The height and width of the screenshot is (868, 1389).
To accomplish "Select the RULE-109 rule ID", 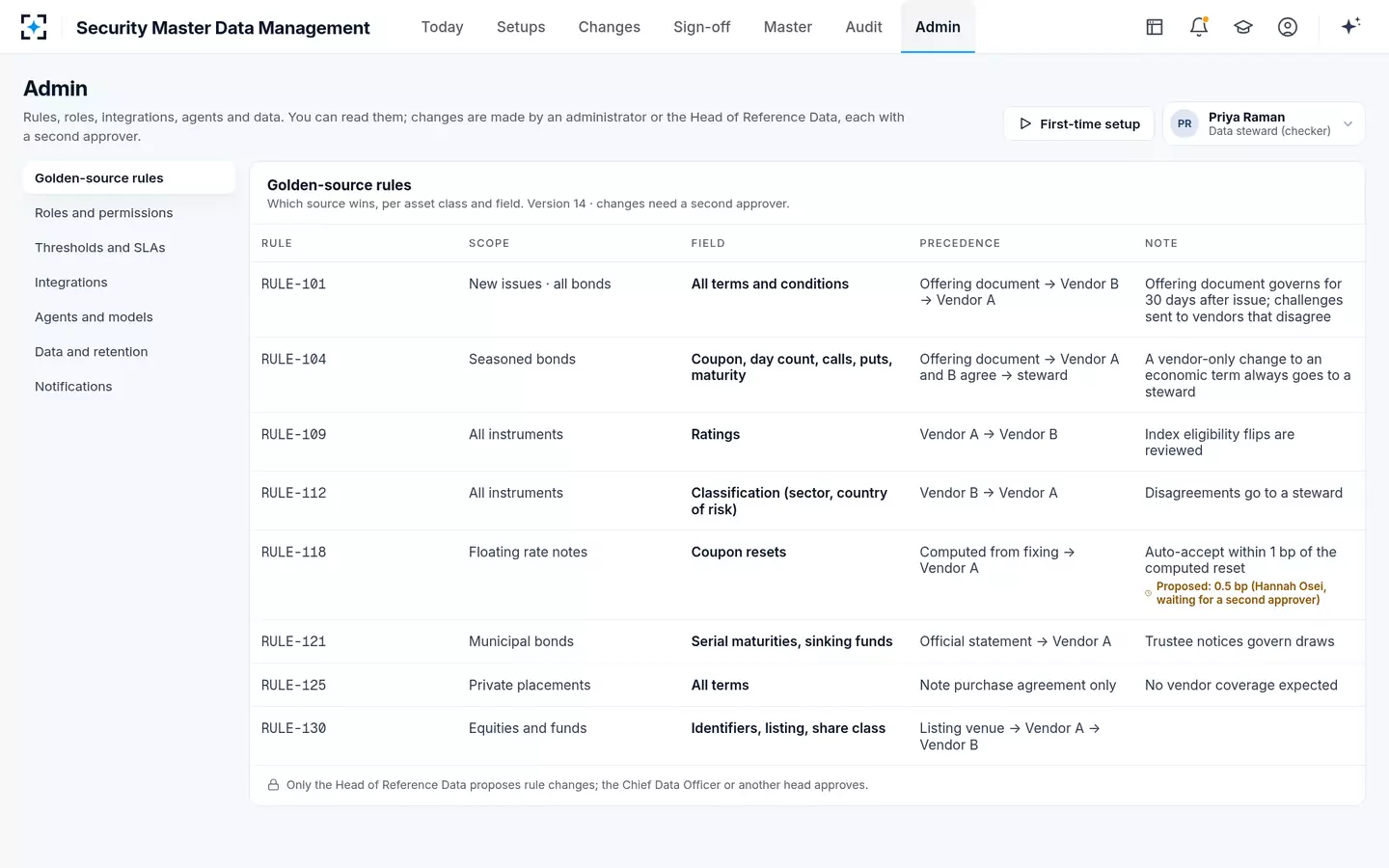I will pos(294,435).
